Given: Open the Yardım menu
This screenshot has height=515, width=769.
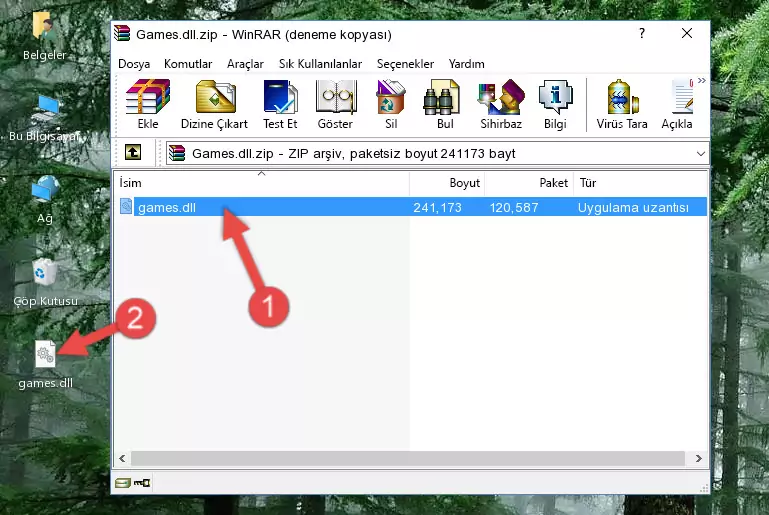Looking at the screenshot, I should tap(466, 64).
